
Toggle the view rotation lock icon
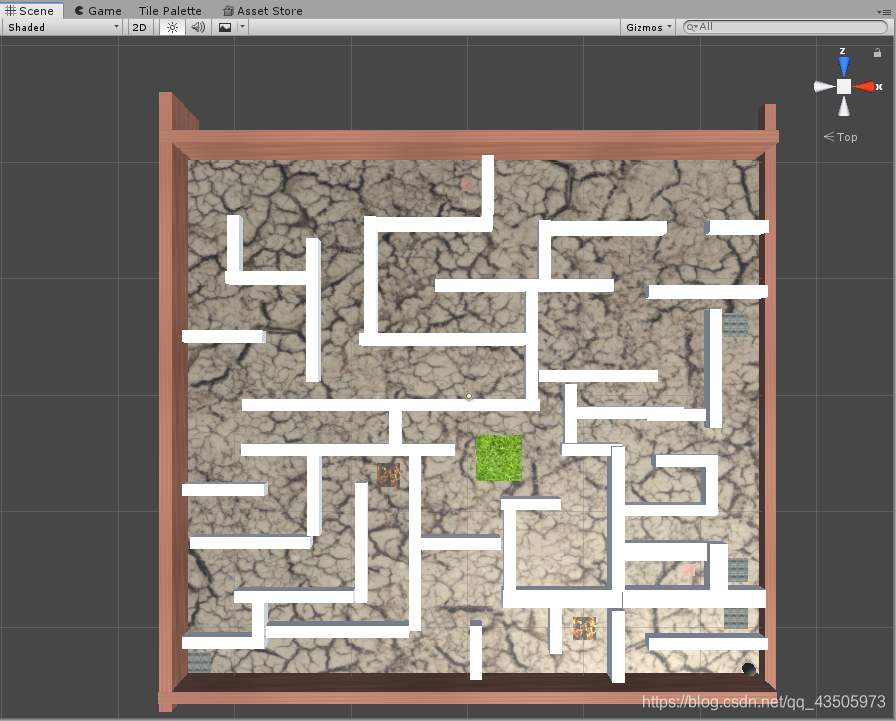click(877, 53)
